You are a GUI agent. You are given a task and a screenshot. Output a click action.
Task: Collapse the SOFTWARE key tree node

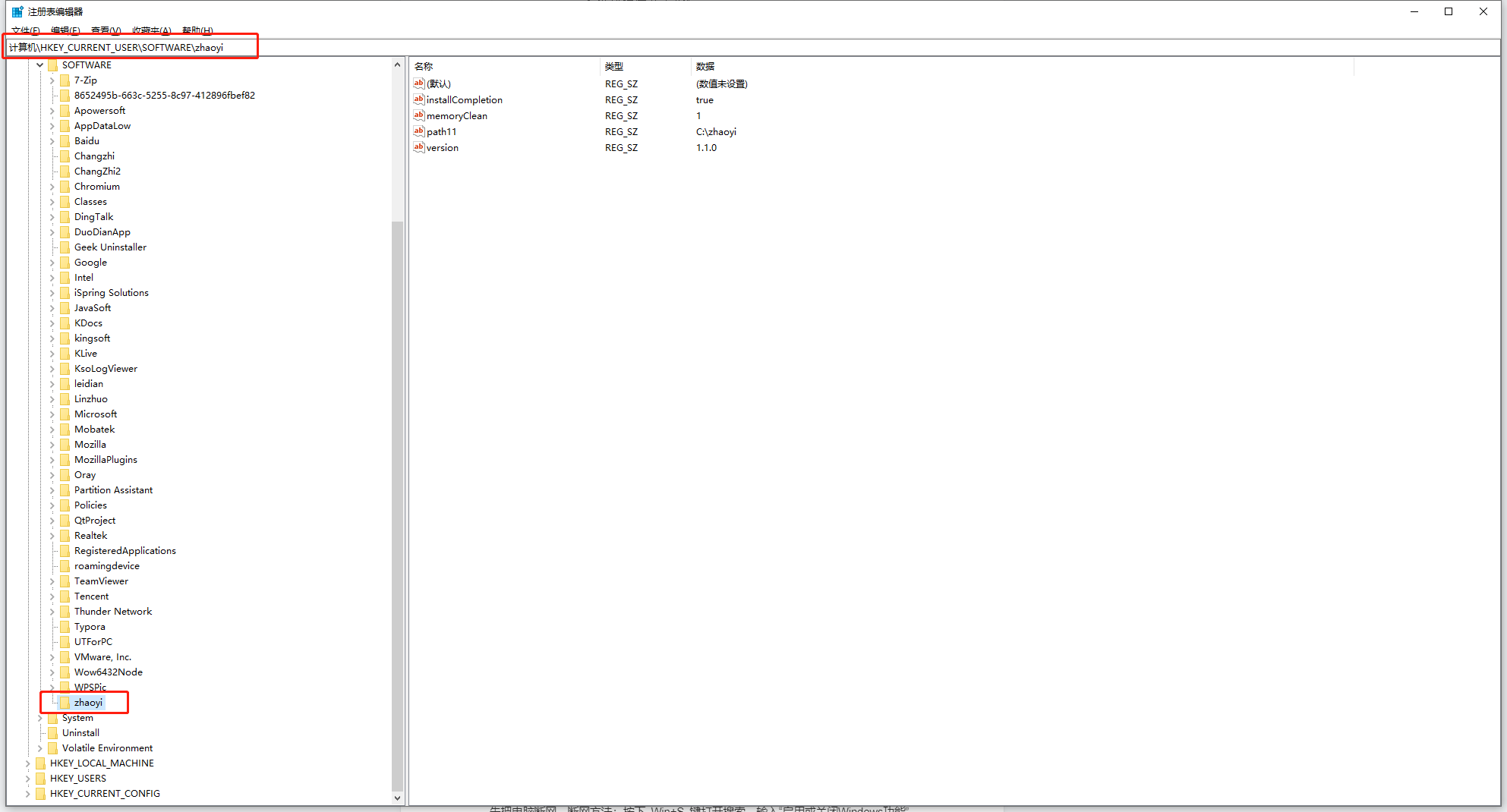tap(39, 65)
